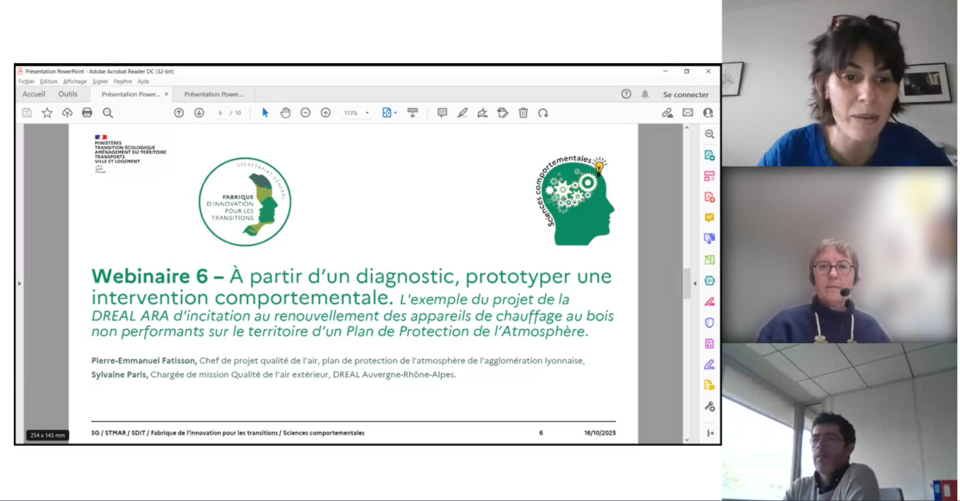
Task: Click the print icon in toolbar
Action: (87, 113)
